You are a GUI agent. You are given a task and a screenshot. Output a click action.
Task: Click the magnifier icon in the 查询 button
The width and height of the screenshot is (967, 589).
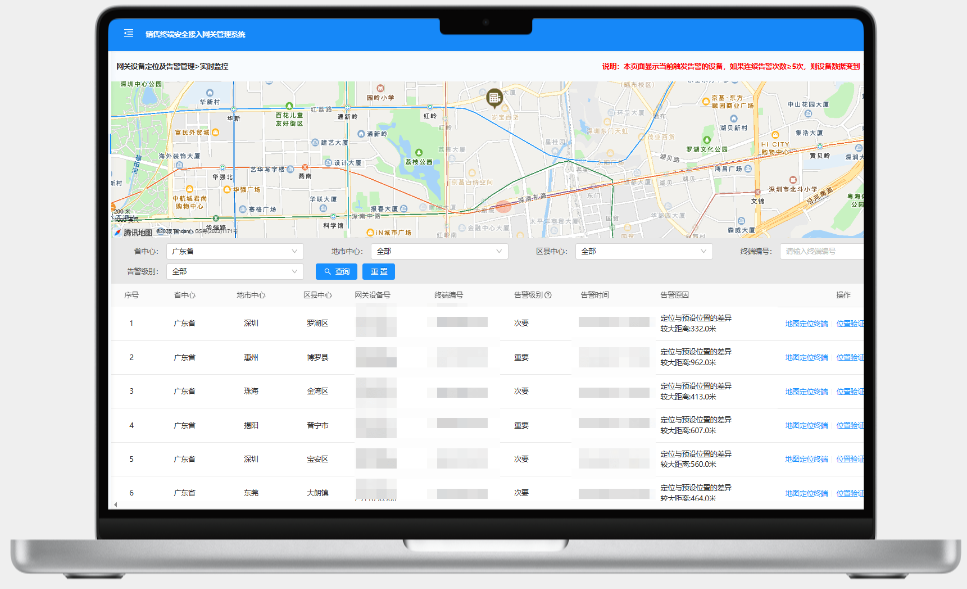327,271
